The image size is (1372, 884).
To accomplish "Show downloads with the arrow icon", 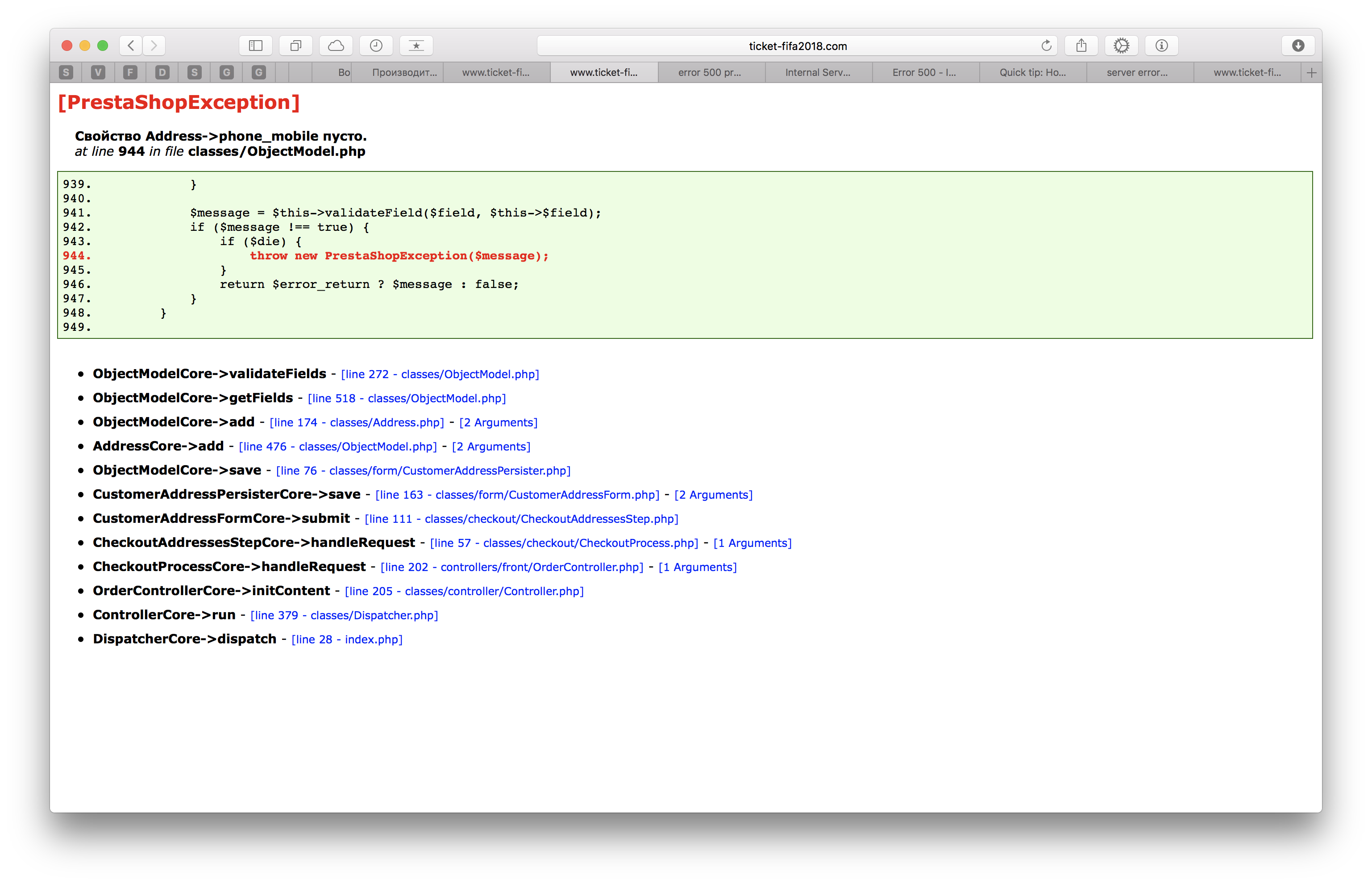I will coord(1298,46).
